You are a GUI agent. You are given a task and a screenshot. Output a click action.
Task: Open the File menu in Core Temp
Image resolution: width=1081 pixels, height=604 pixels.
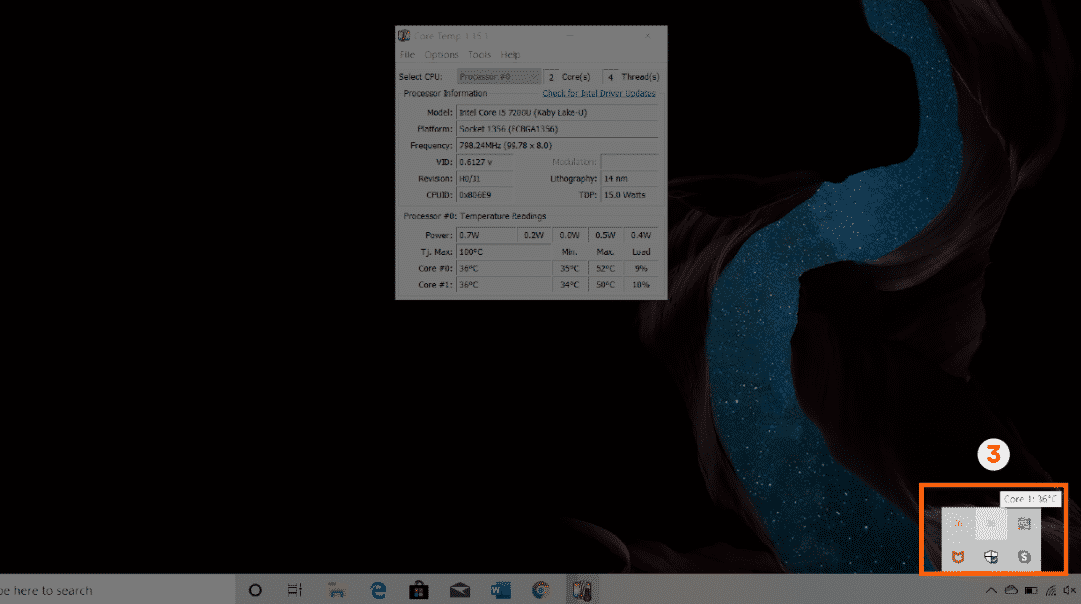(x=407, y=54)
